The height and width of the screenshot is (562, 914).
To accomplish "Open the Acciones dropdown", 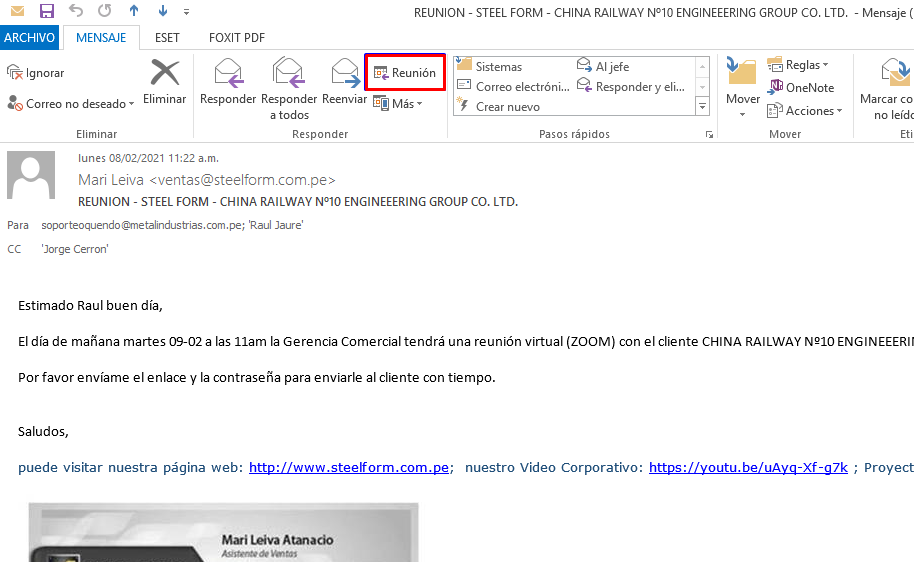I will click(x=804, y=111).
